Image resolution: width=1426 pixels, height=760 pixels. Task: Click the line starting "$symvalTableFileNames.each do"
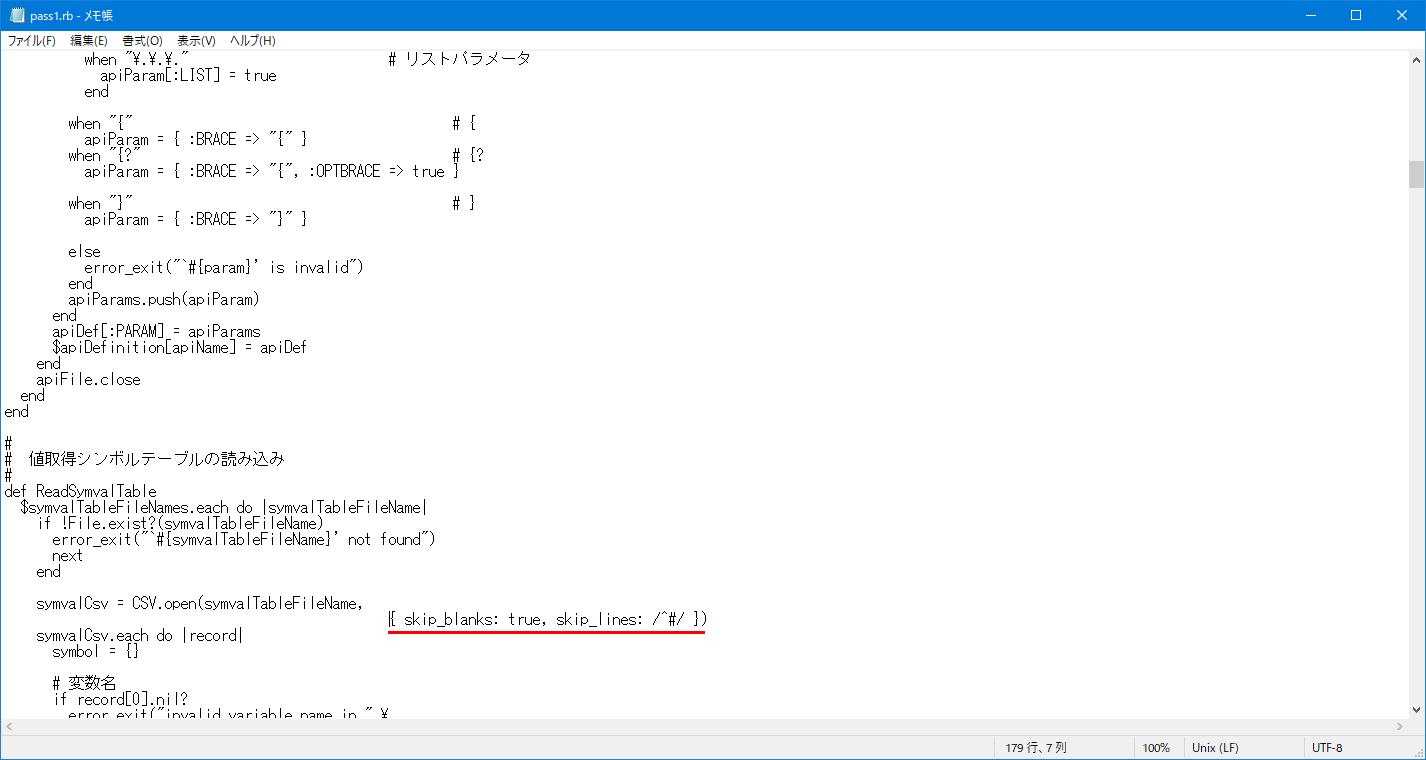point(224,507)
